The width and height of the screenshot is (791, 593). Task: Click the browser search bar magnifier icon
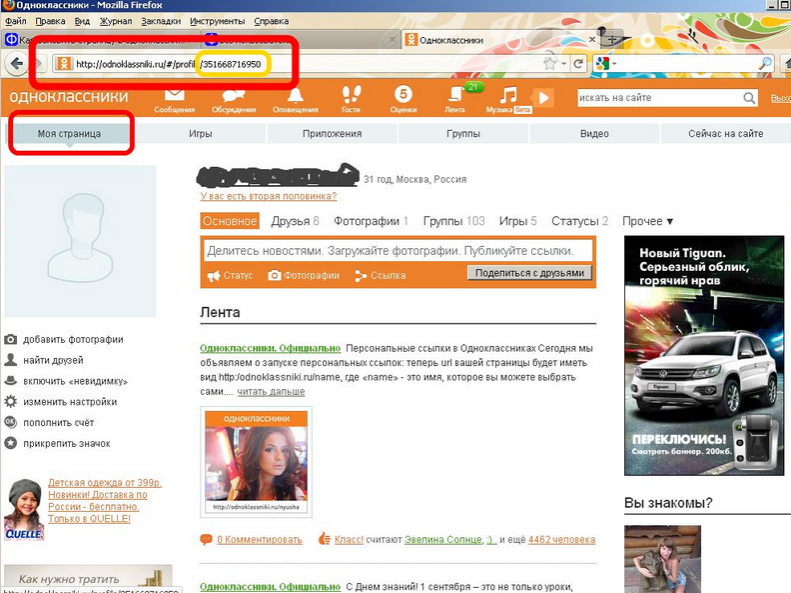tap(765, 64)
